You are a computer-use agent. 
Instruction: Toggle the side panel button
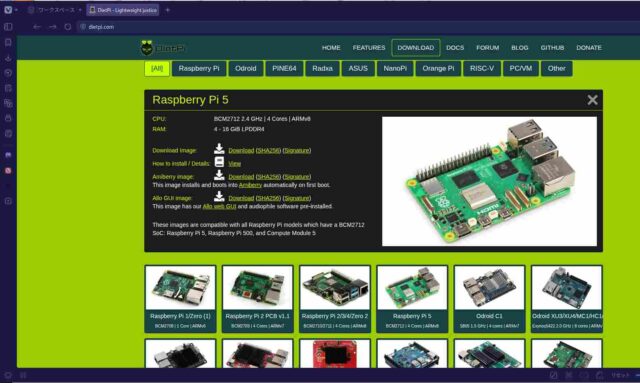click(8, 27)
